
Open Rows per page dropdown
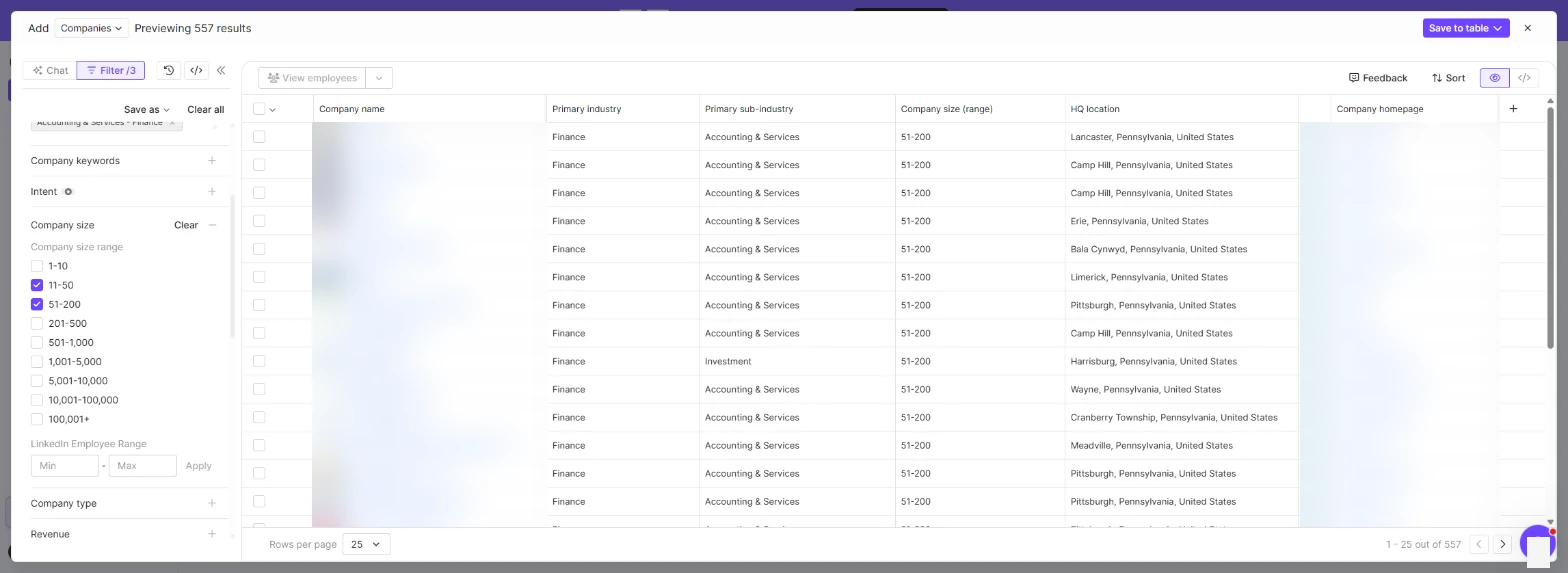click(x=366, y=544)
